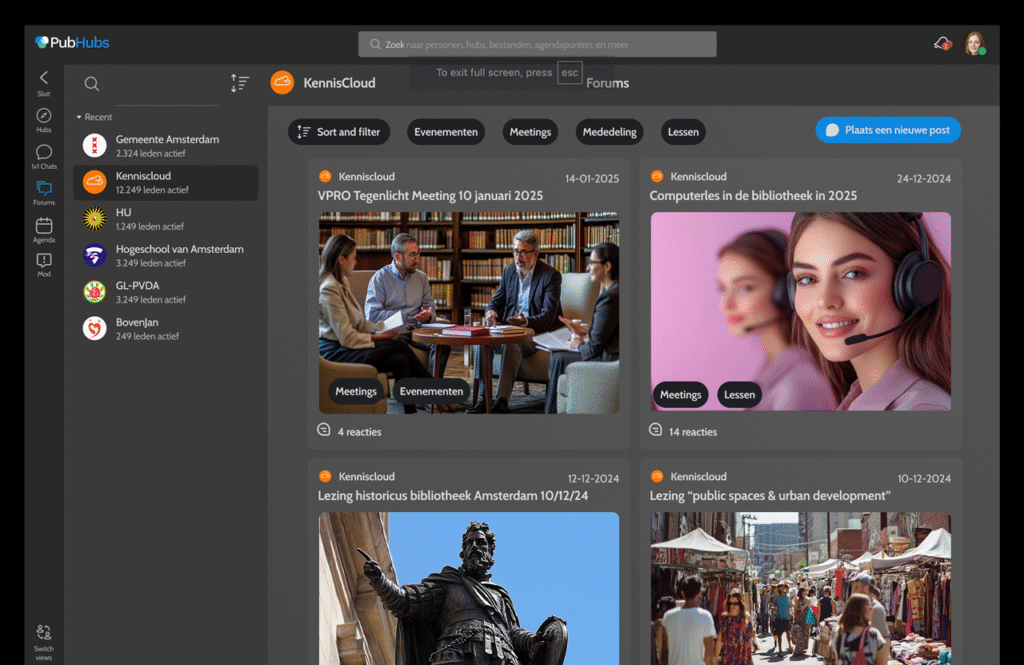The height and width of the screenshot is (665, 1024).
Task: Open the Agenda calendar icon
Action: [44, 225]
